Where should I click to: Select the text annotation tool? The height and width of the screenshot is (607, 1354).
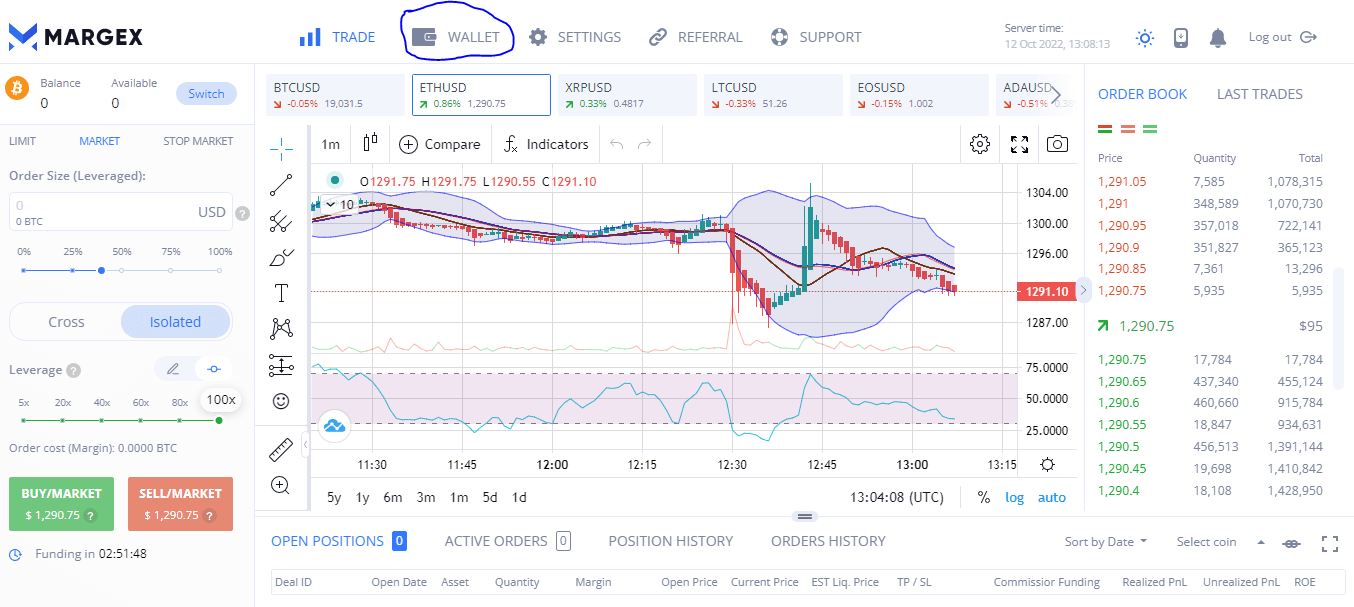[x=281, y=293]
